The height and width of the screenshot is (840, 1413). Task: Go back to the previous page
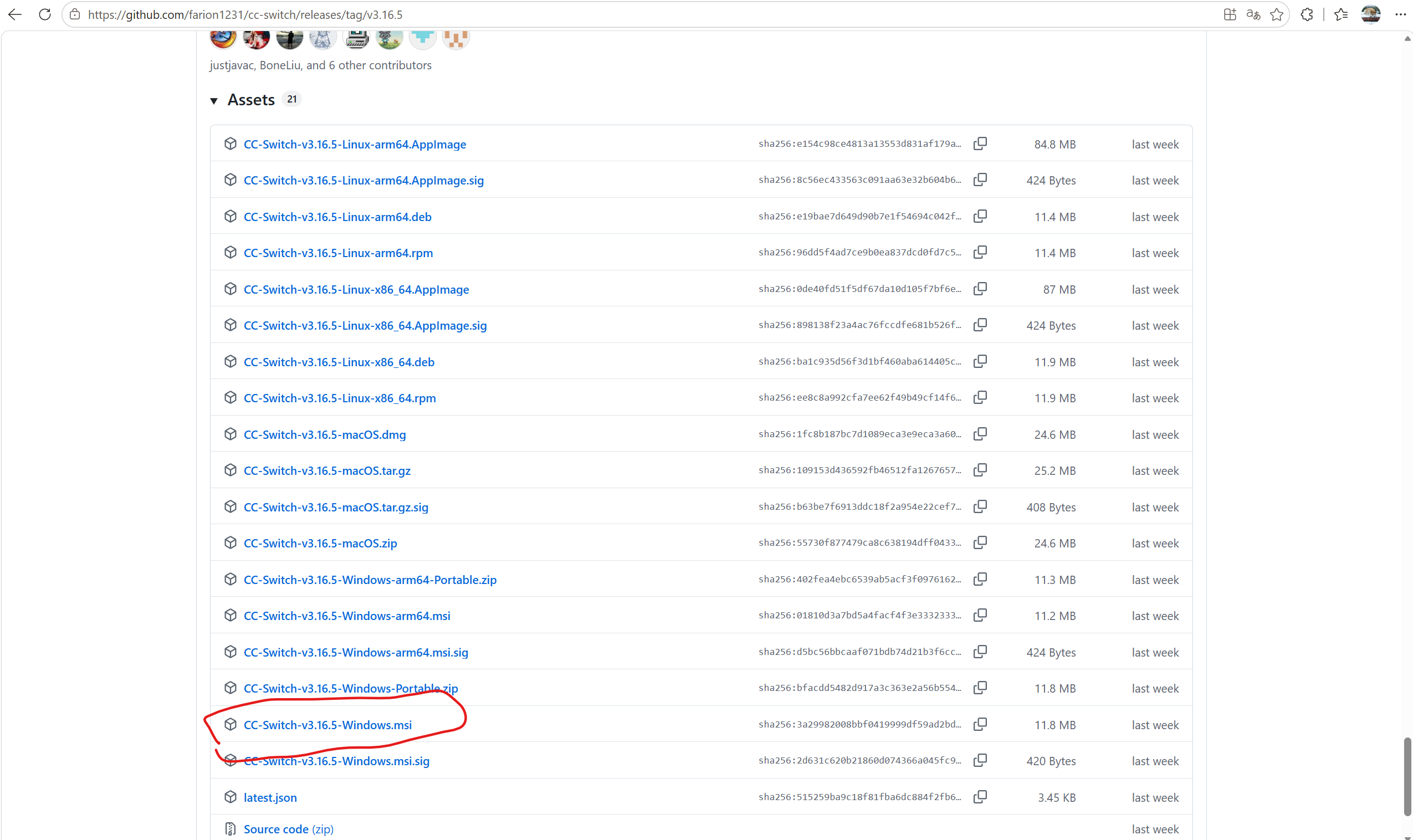coord(16,15)
